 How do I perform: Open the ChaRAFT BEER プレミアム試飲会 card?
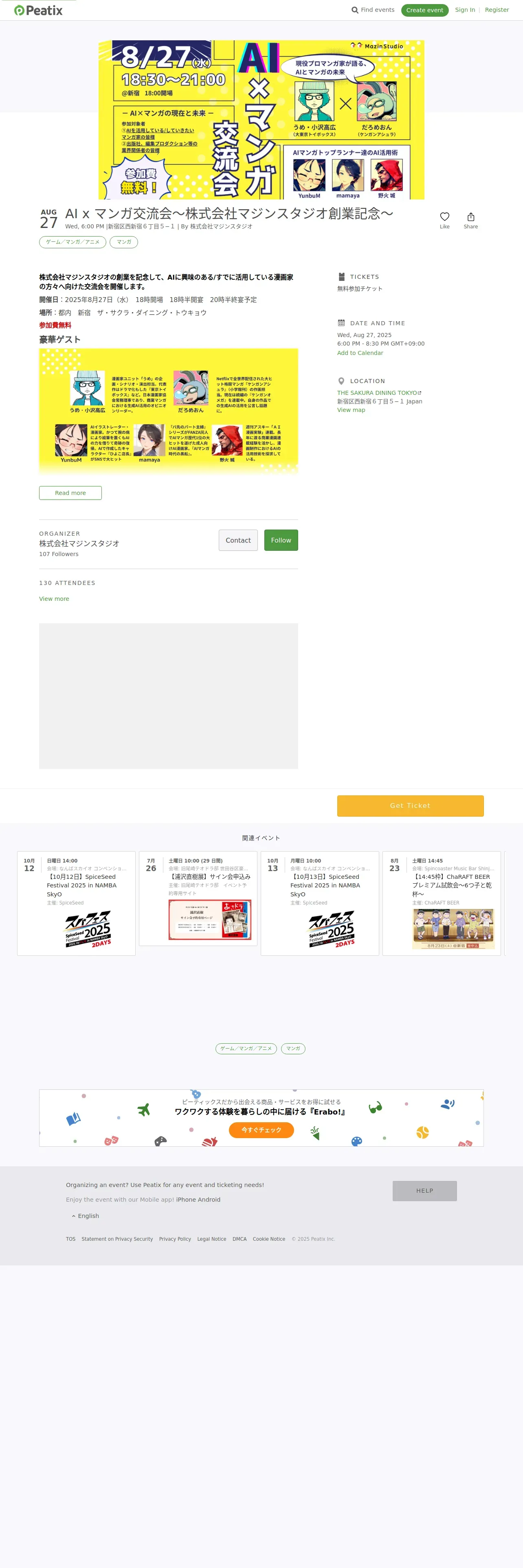click(442, 903)
